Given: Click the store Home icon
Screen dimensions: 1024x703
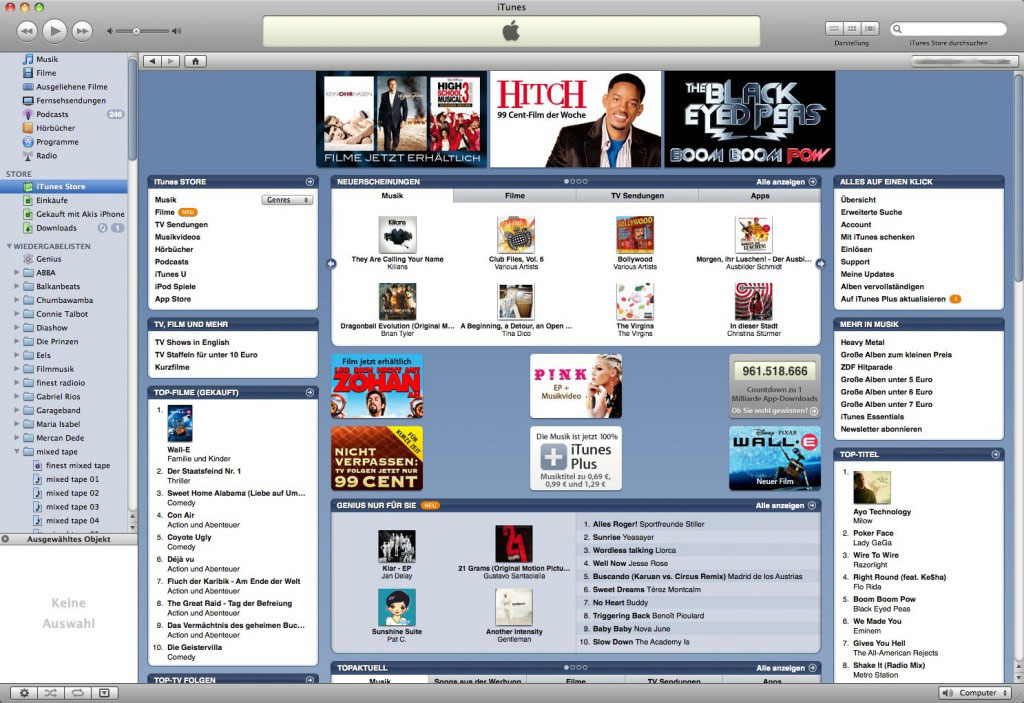Looking at the screenshot, I should 194,61.
